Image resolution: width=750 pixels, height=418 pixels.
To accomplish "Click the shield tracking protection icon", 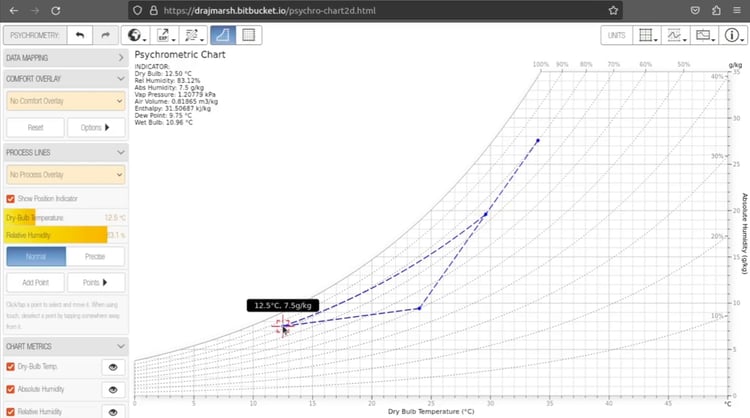I will tap(138, 11).
